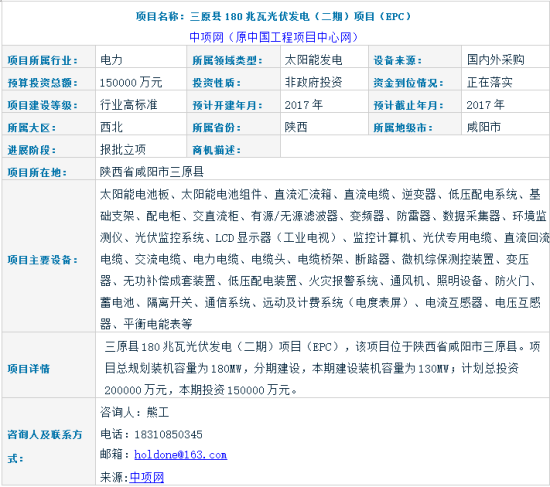Image resolution: width=550 pixels, height=487 pixels.
Task: Click the details line mentioning 180MW capacity
Action: (x=311, y=368)
